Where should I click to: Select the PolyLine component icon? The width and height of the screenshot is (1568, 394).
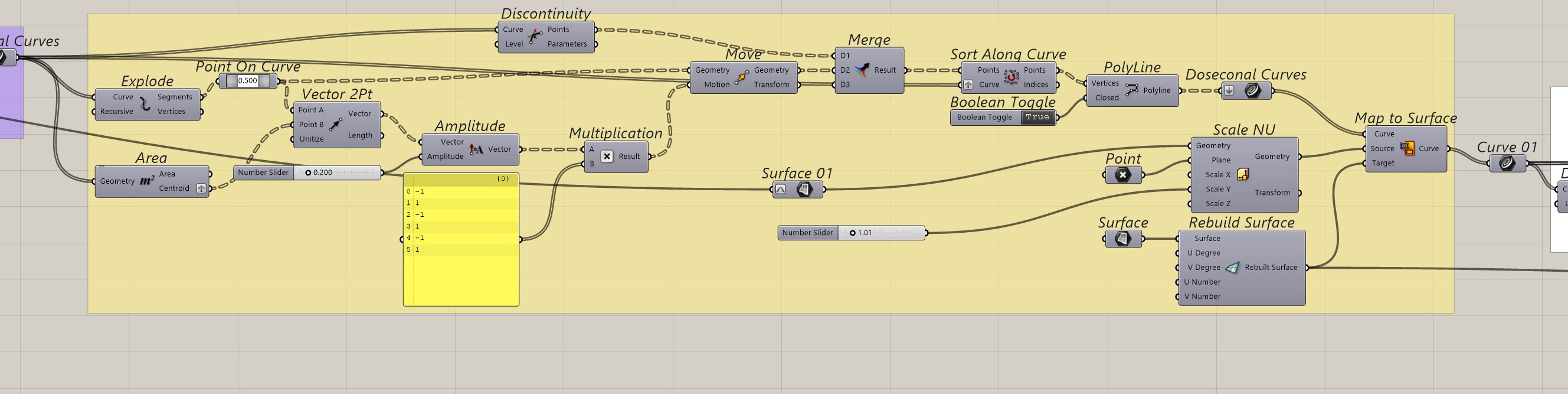(1131, 90)
